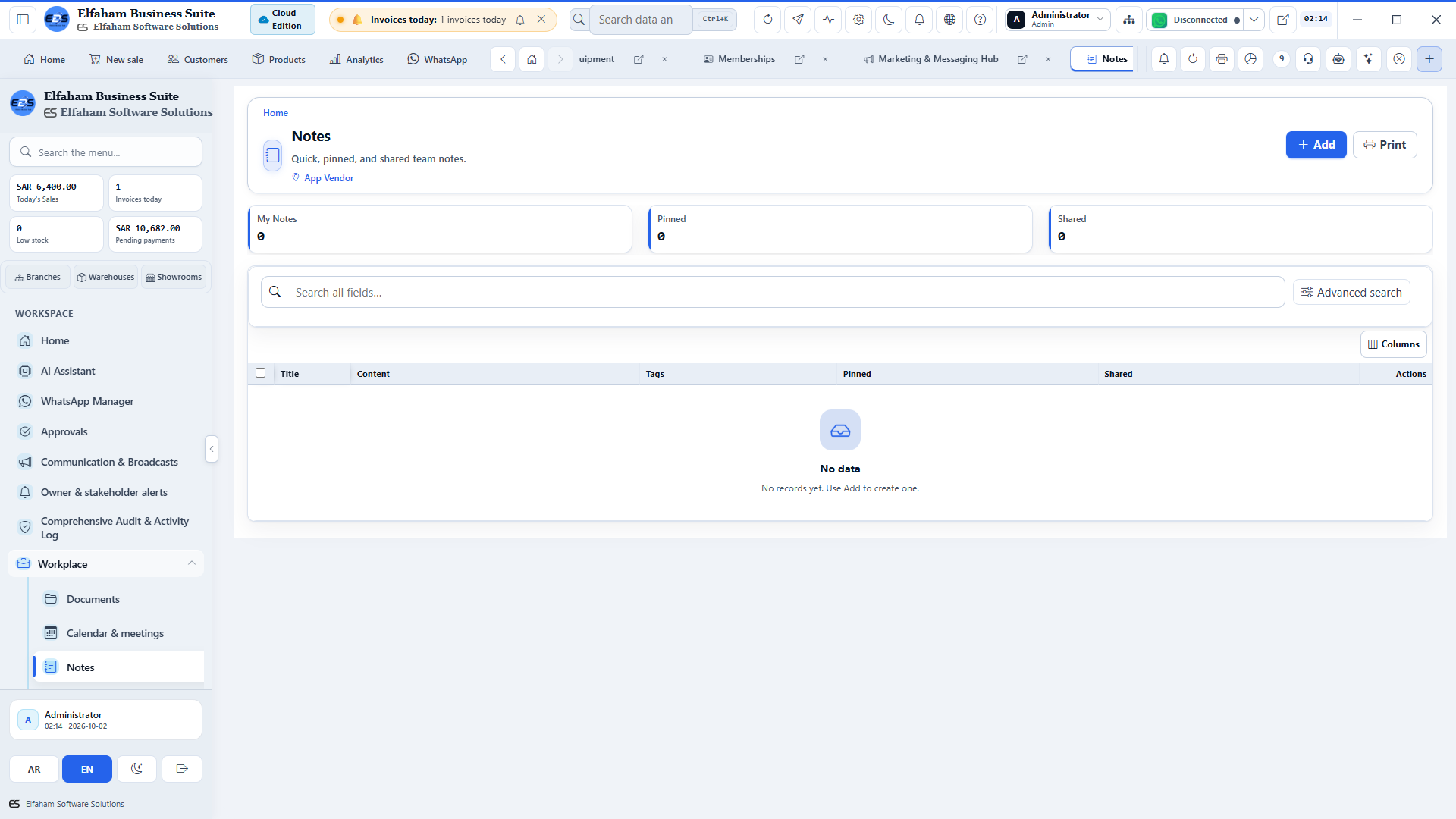Open Advanced search

(1351, 293)
